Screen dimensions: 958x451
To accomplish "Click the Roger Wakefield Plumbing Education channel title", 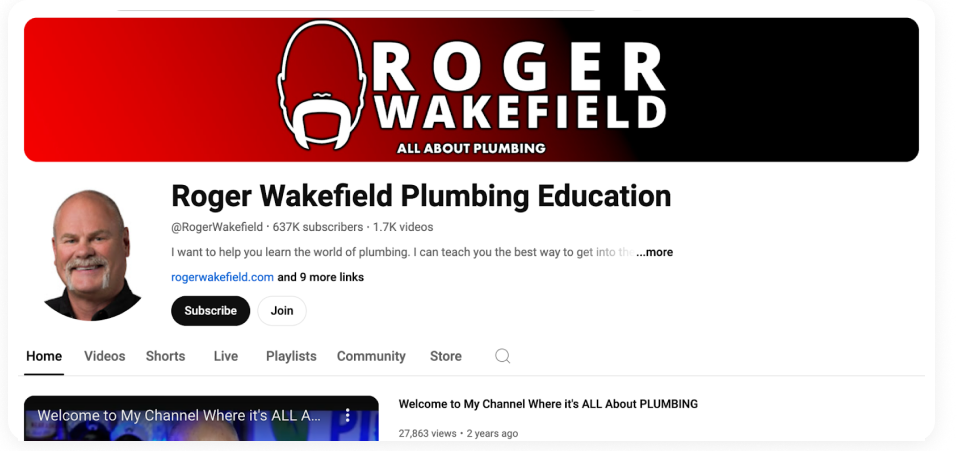I will [x=421, y=196].
